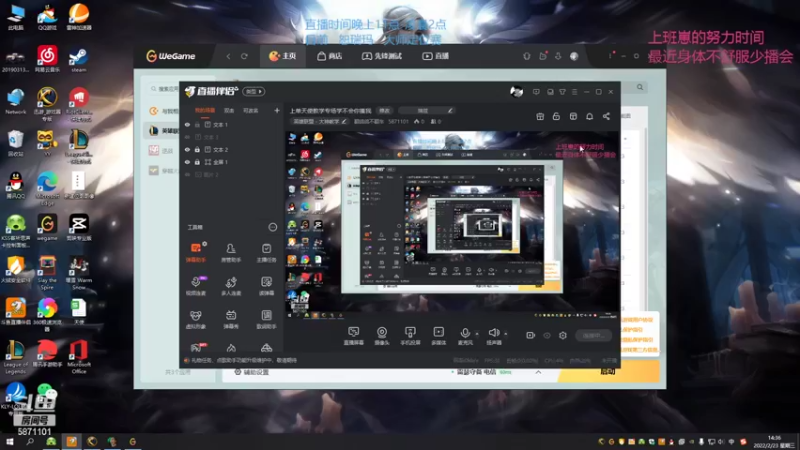Open WeGame 主页 tab

pyautogui.click(x=283, y=56)
